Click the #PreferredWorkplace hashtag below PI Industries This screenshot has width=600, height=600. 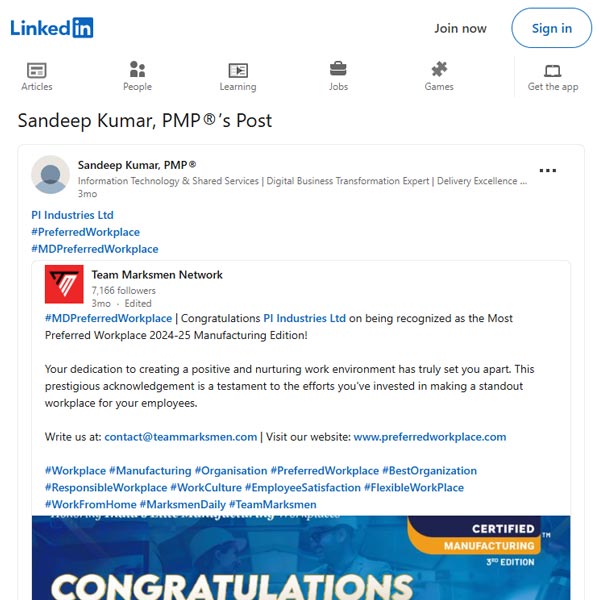coord(85,232)
